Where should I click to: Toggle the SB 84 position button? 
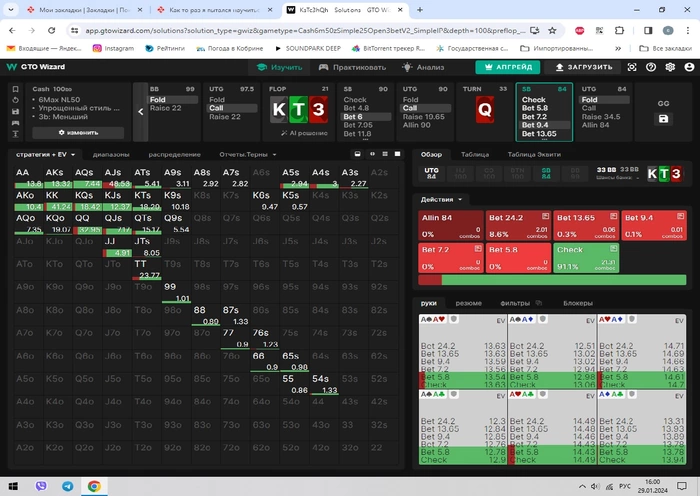point(546,173)
